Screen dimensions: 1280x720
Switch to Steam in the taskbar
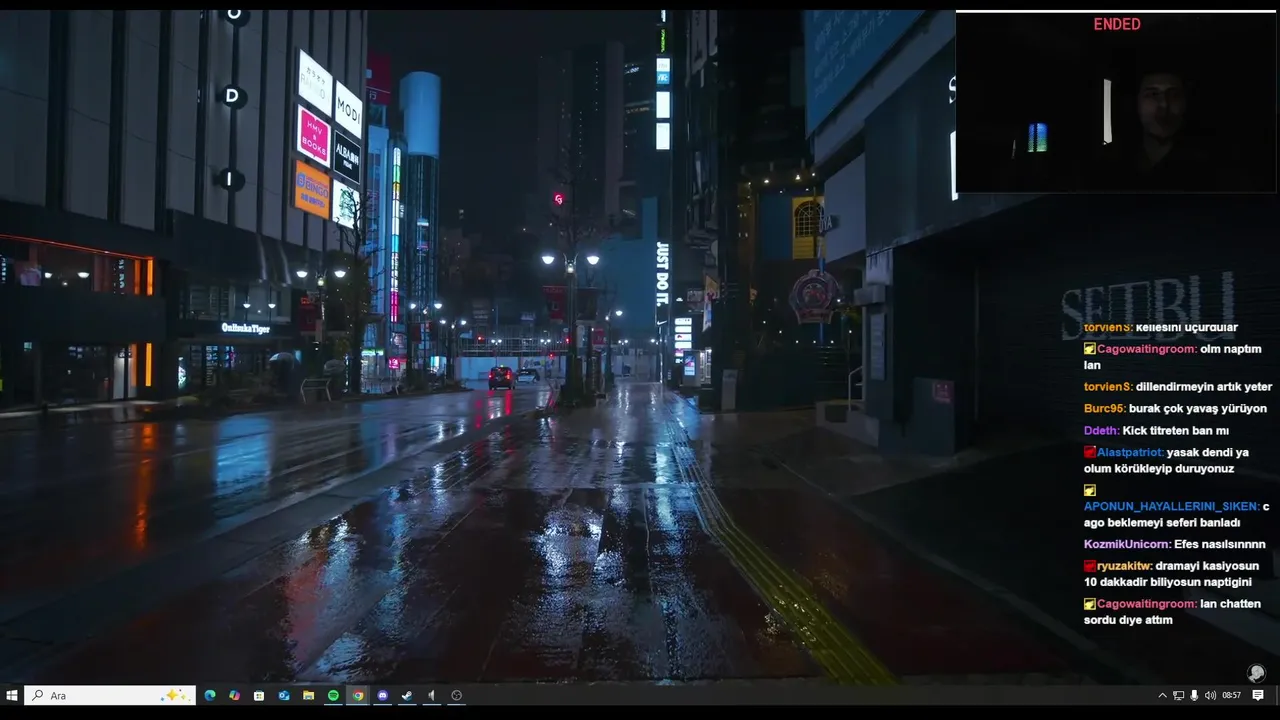click(407, 695)
